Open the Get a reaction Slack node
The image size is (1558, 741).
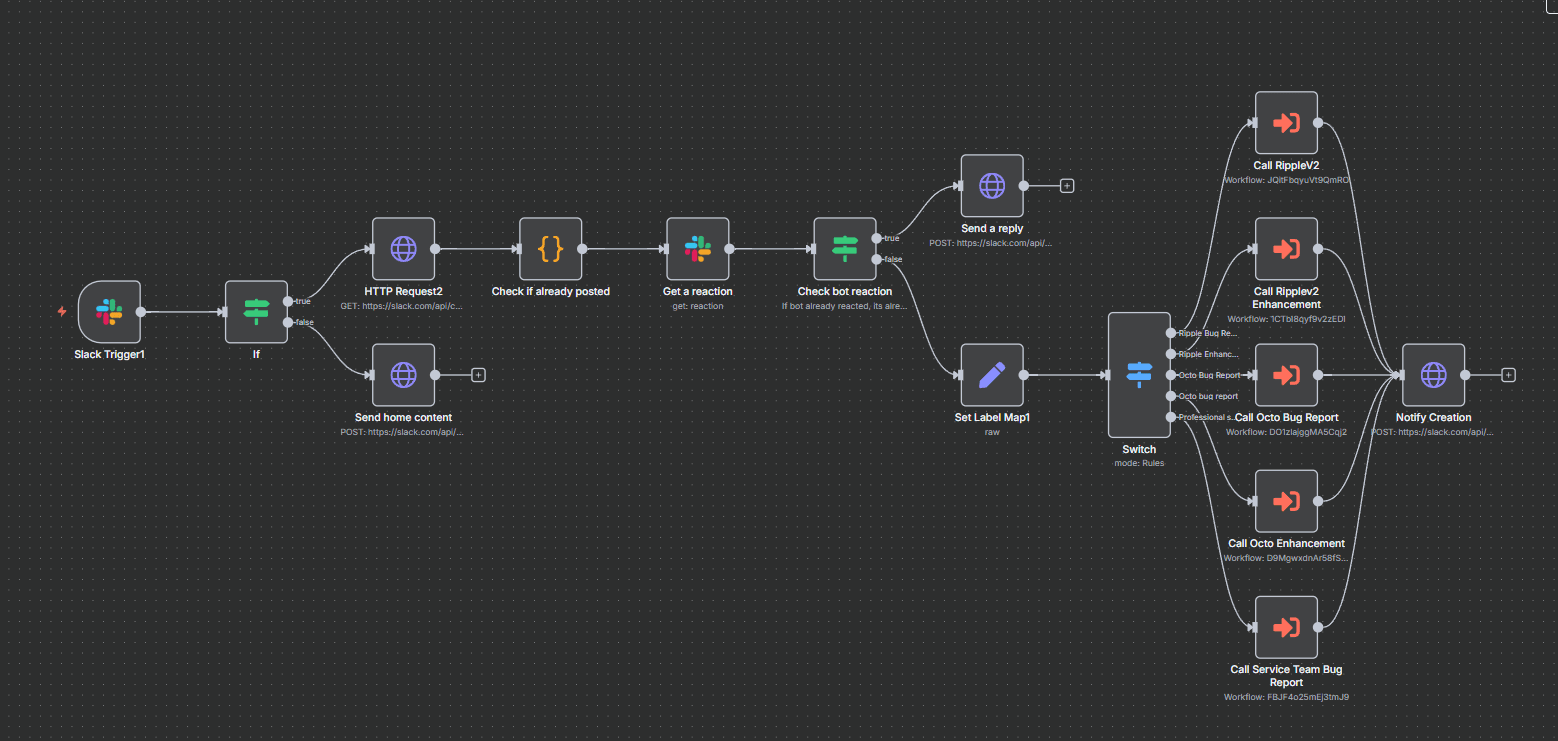pyautogui.click(x=698, y=249)
